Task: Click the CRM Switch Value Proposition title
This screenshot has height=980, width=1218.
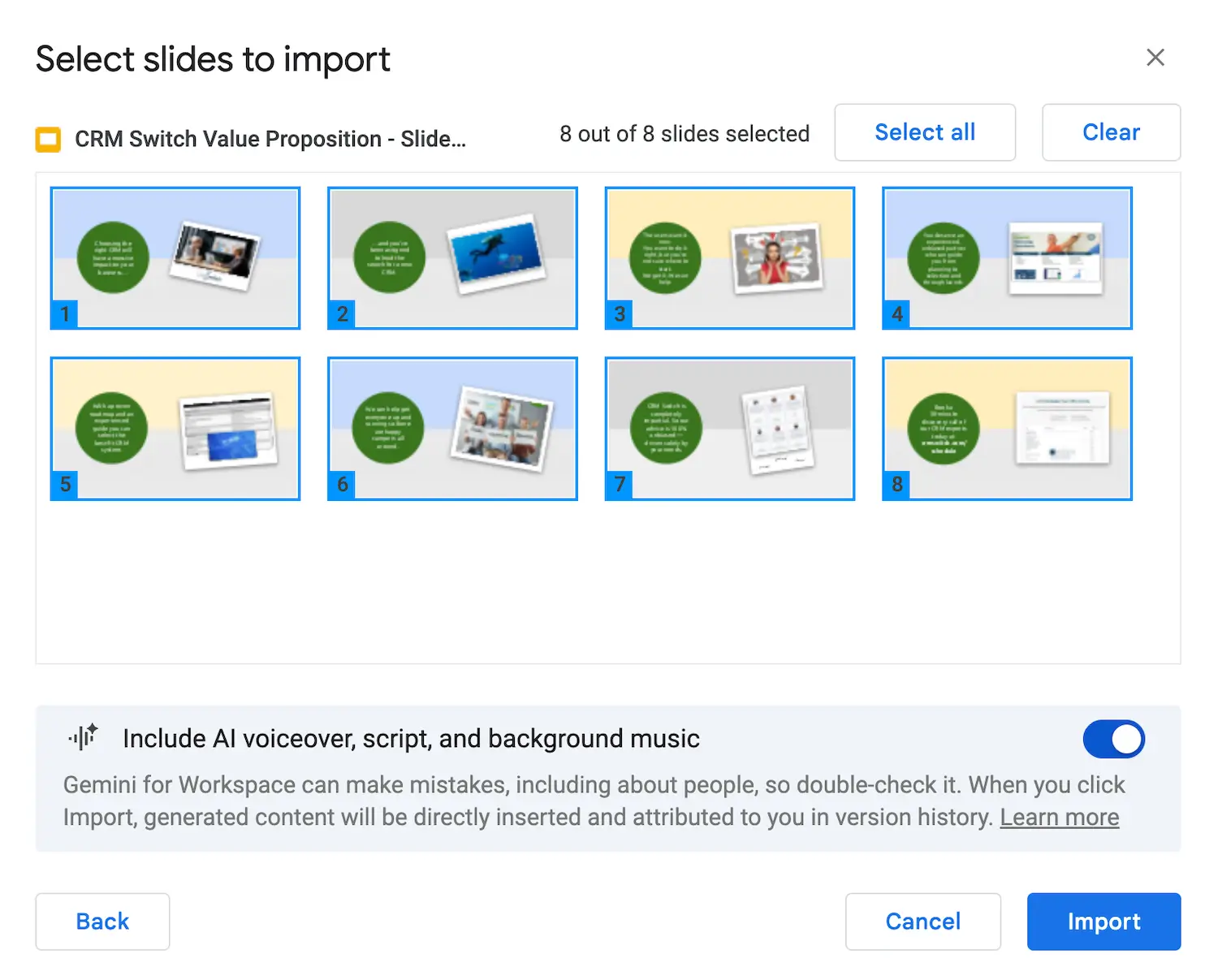Action: tap(270, 139)
